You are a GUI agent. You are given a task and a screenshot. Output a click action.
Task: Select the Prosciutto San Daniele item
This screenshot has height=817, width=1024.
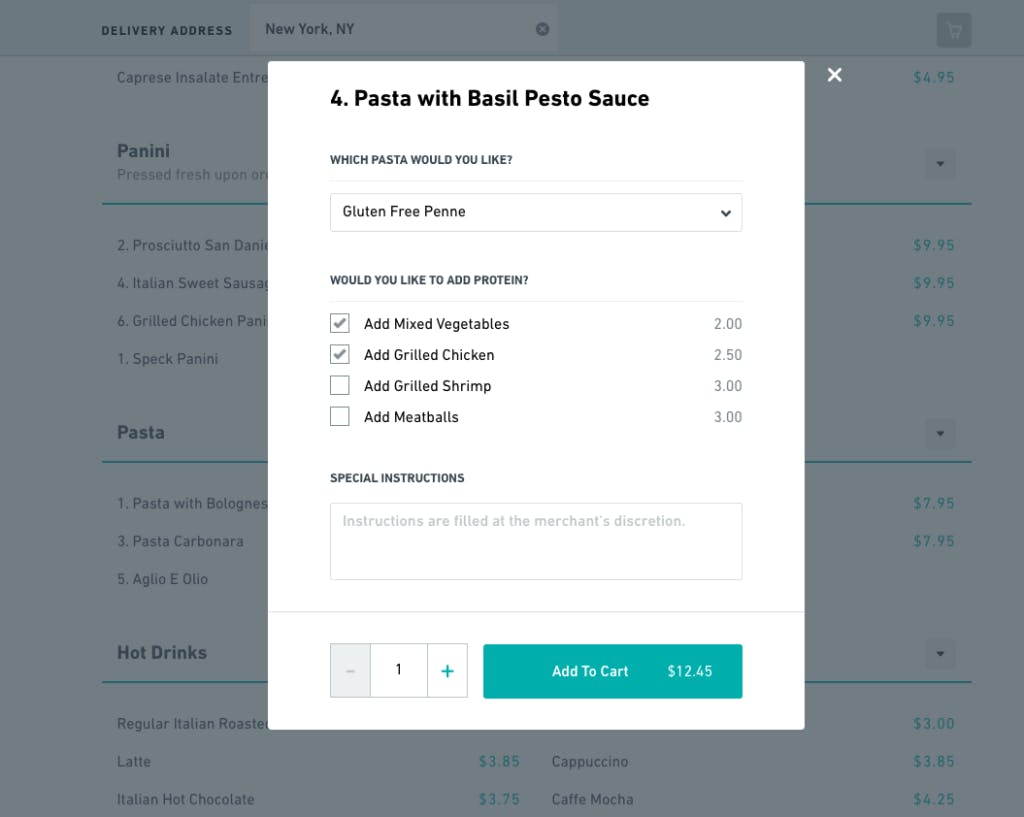196,245
